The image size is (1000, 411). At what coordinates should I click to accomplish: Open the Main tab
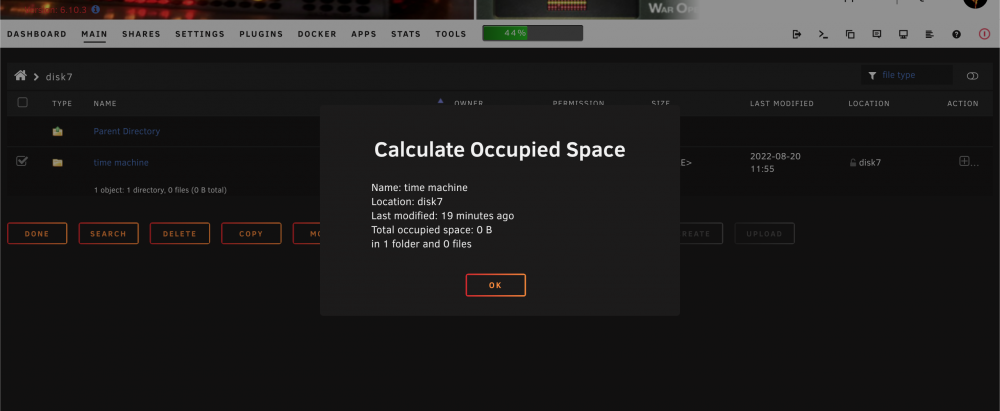pyautogui.click(x=94, y=34)
